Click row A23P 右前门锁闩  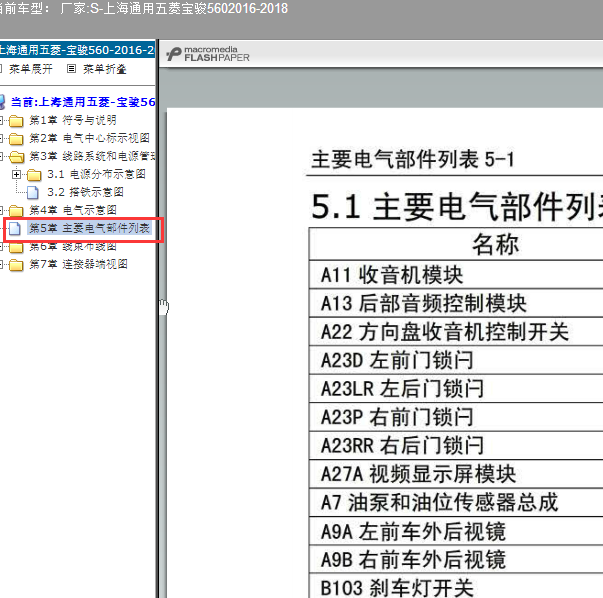click(x=456, y=417)
